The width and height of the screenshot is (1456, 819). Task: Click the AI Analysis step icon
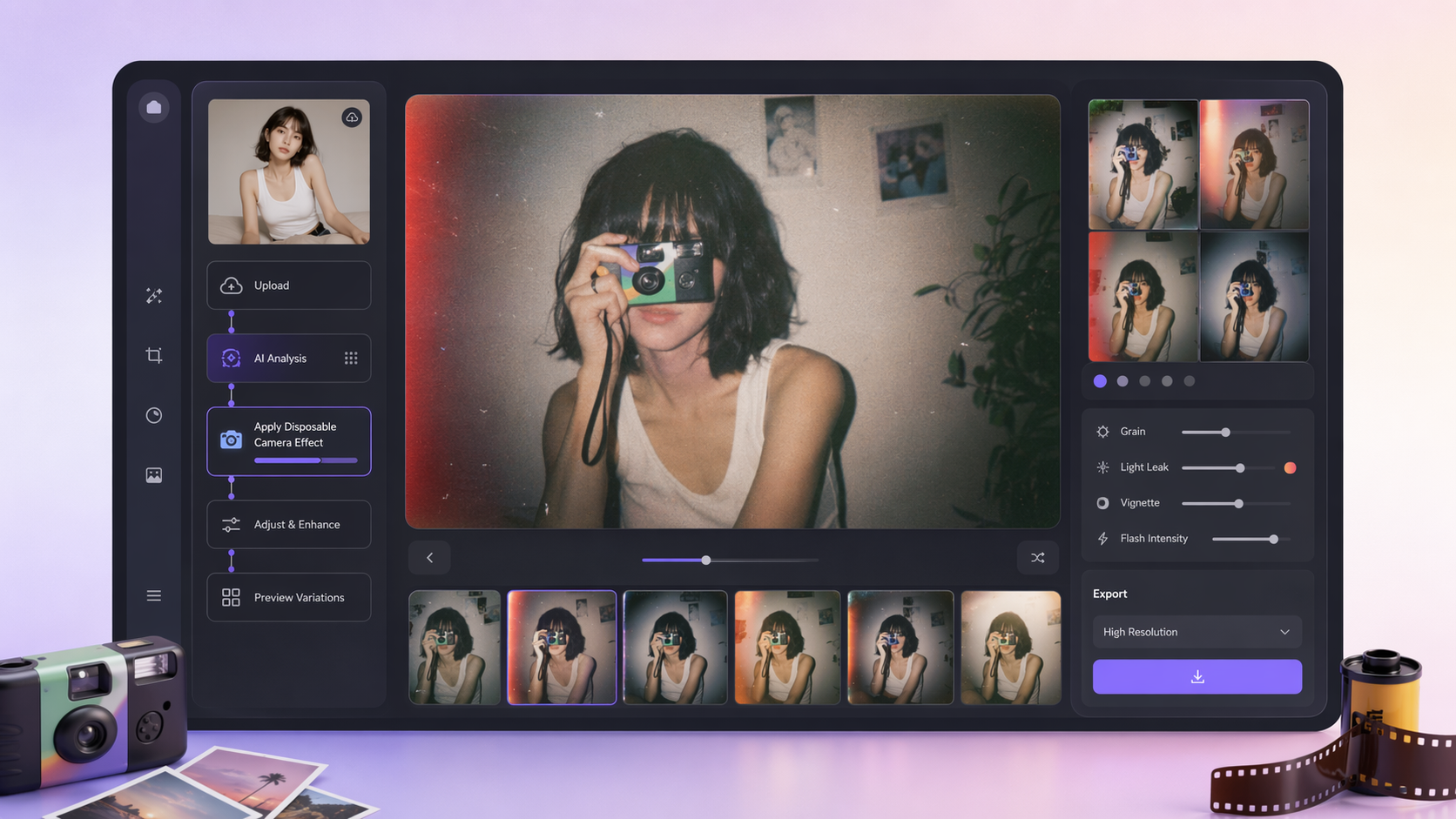231,359
